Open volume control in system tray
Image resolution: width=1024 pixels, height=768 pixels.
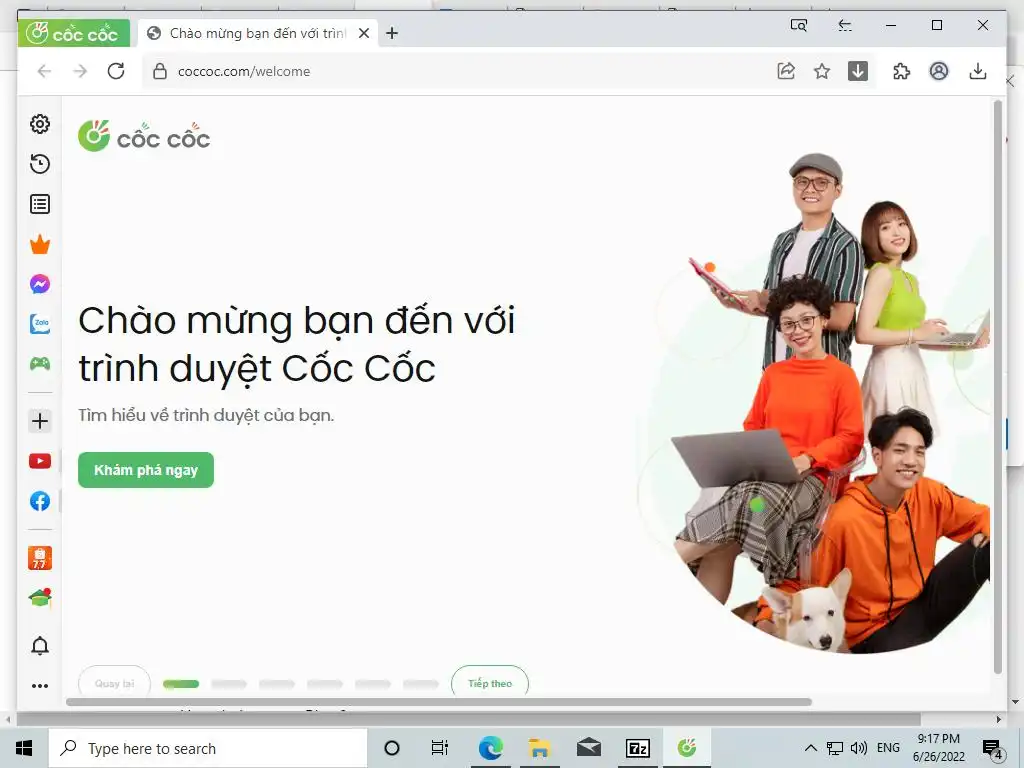tap(859, 748)
